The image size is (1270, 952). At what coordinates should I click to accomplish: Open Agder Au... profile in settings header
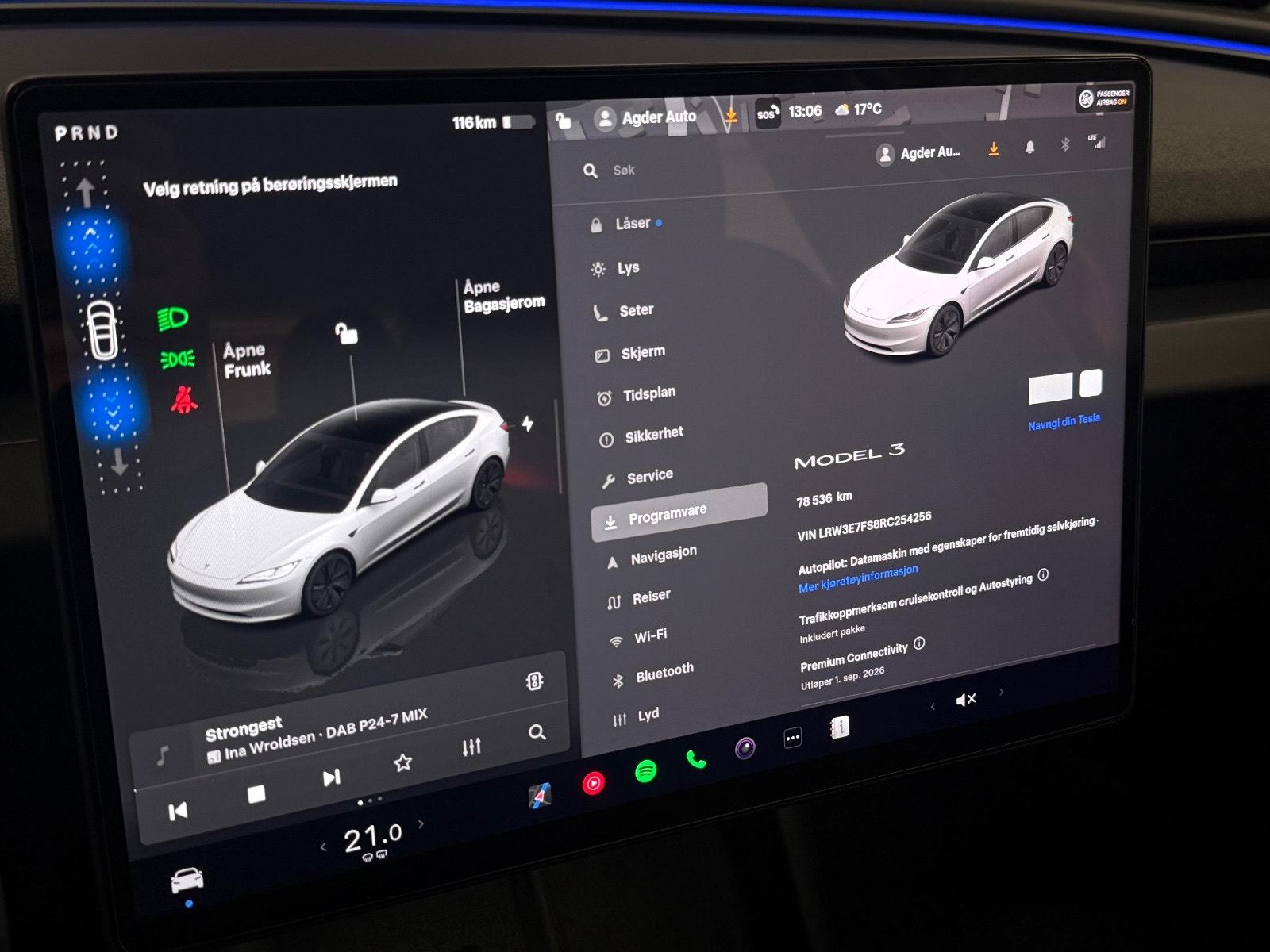(919, 153)
